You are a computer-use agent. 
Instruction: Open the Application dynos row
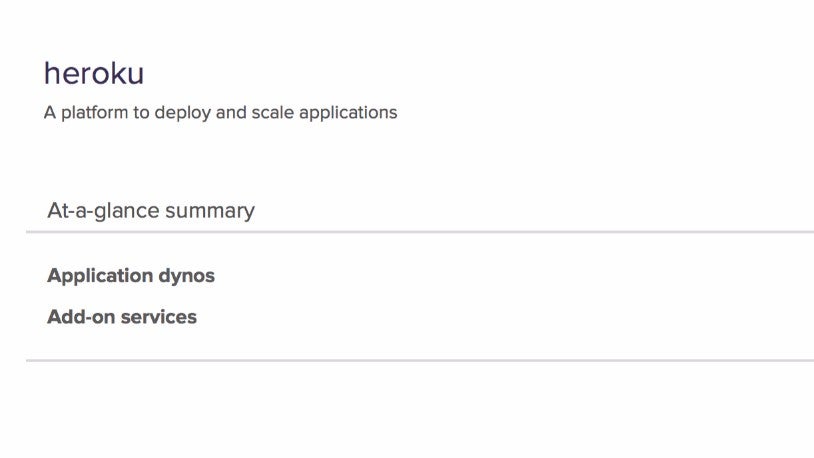(x=131, y=276)
